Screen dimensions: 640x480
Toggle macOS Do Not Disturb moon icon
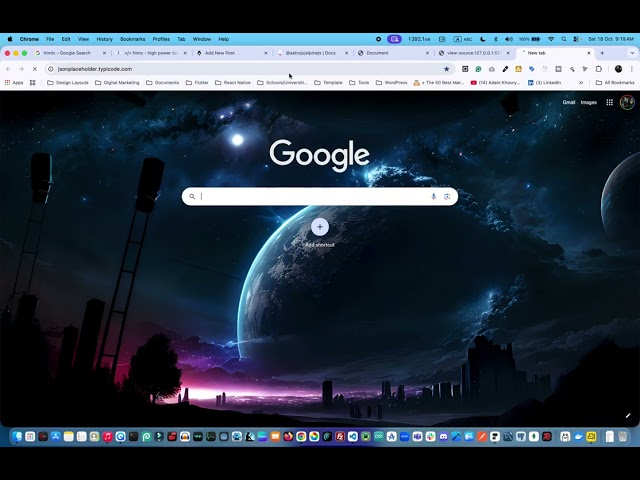tap(482, 39)
